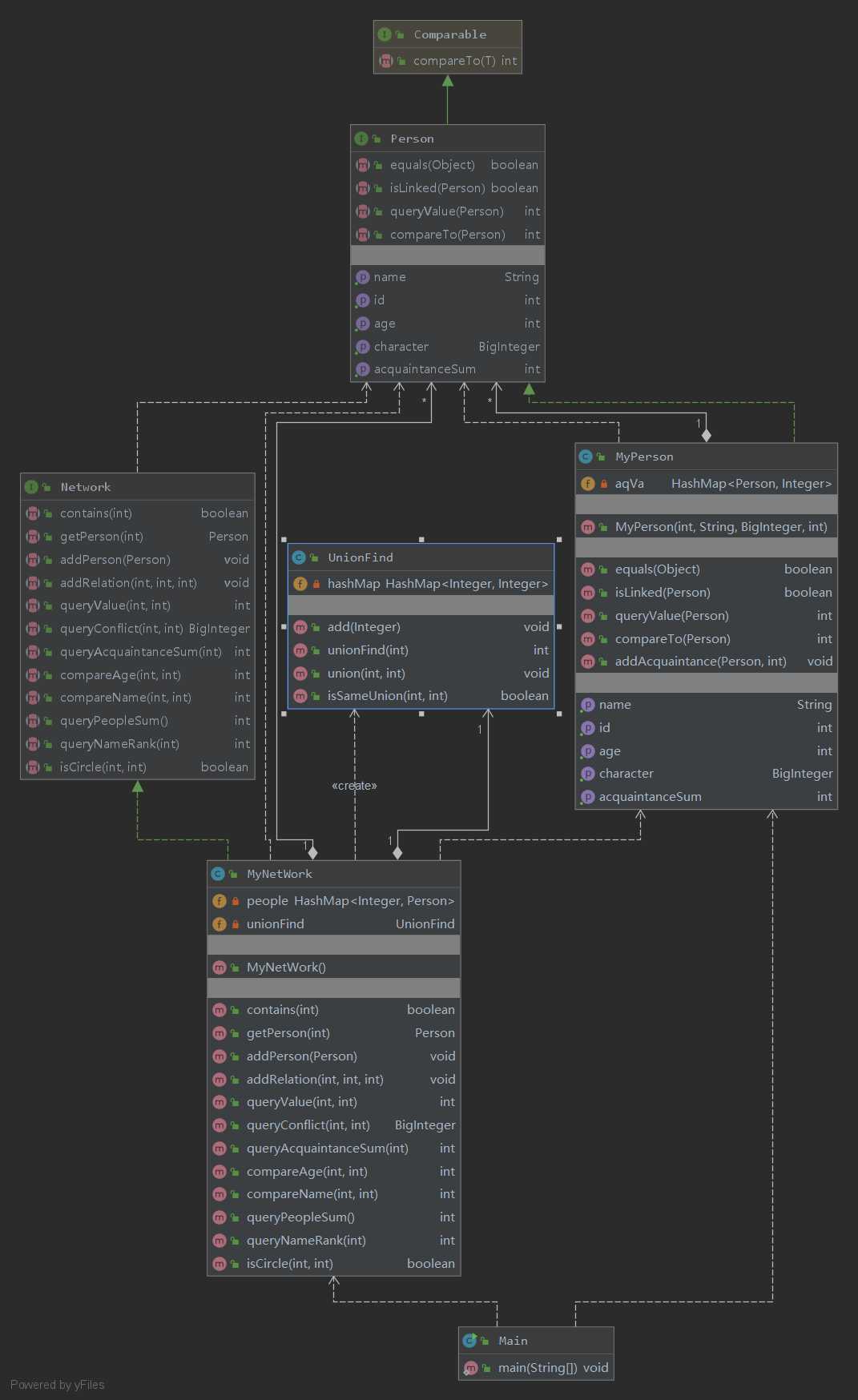Click the Main class run icon

(x=469, y=1341)
